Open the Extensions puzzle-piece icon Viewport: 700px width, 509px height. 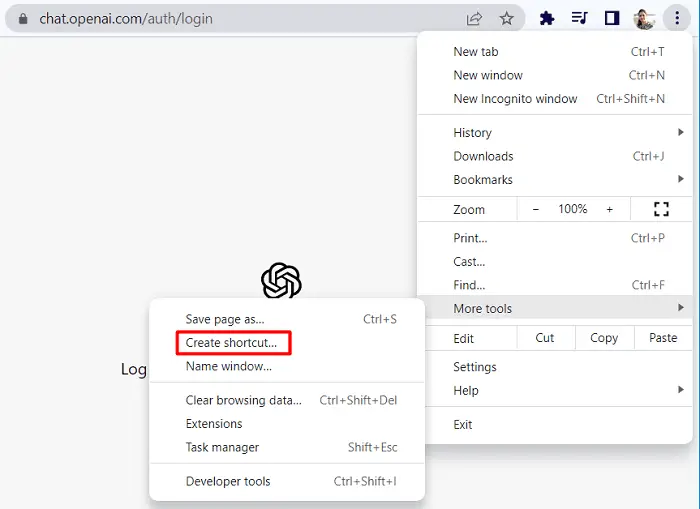(547, 18)
